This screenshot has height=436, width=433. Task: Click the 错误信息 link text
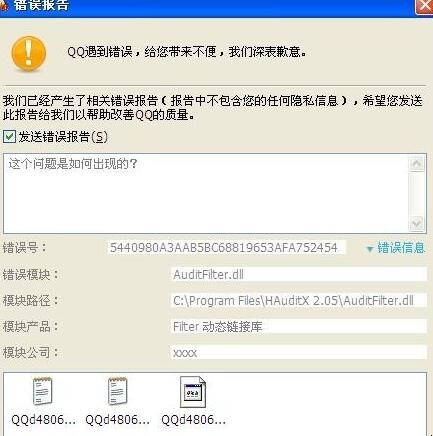click(x=401, y=248)
